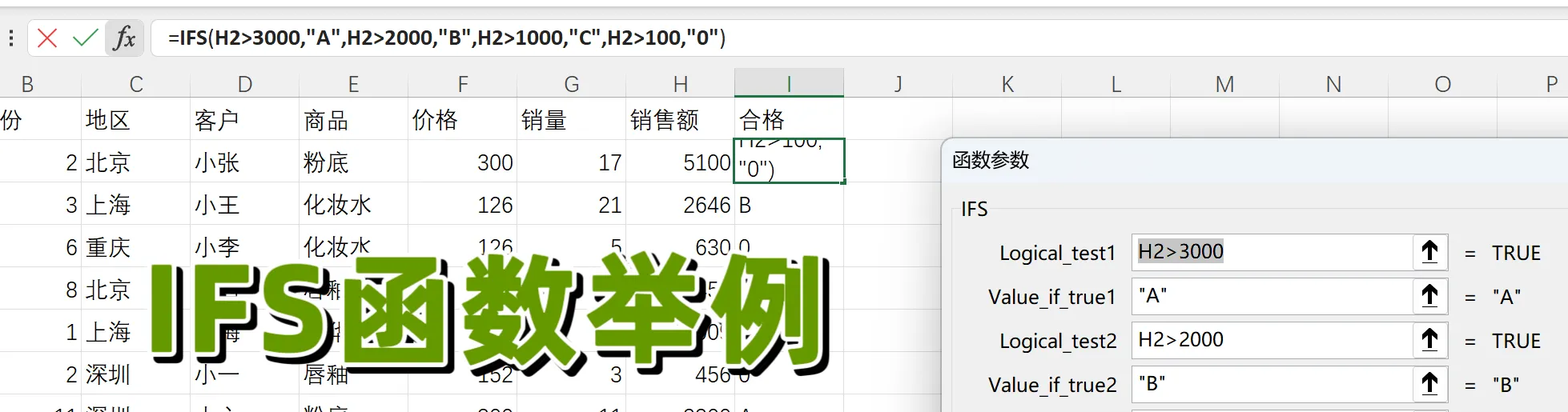Confirm formula with the green checkmark
Screen dimensions: 1568x412
(85, 38)
